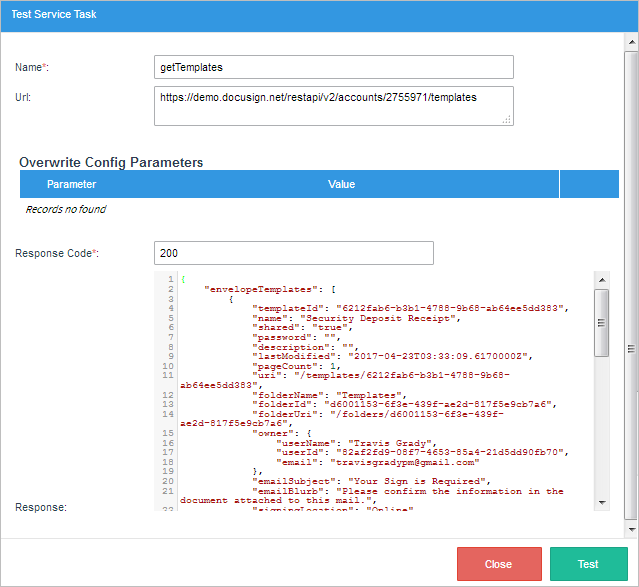Click the Parameter column header

click(x=71, y=184)
